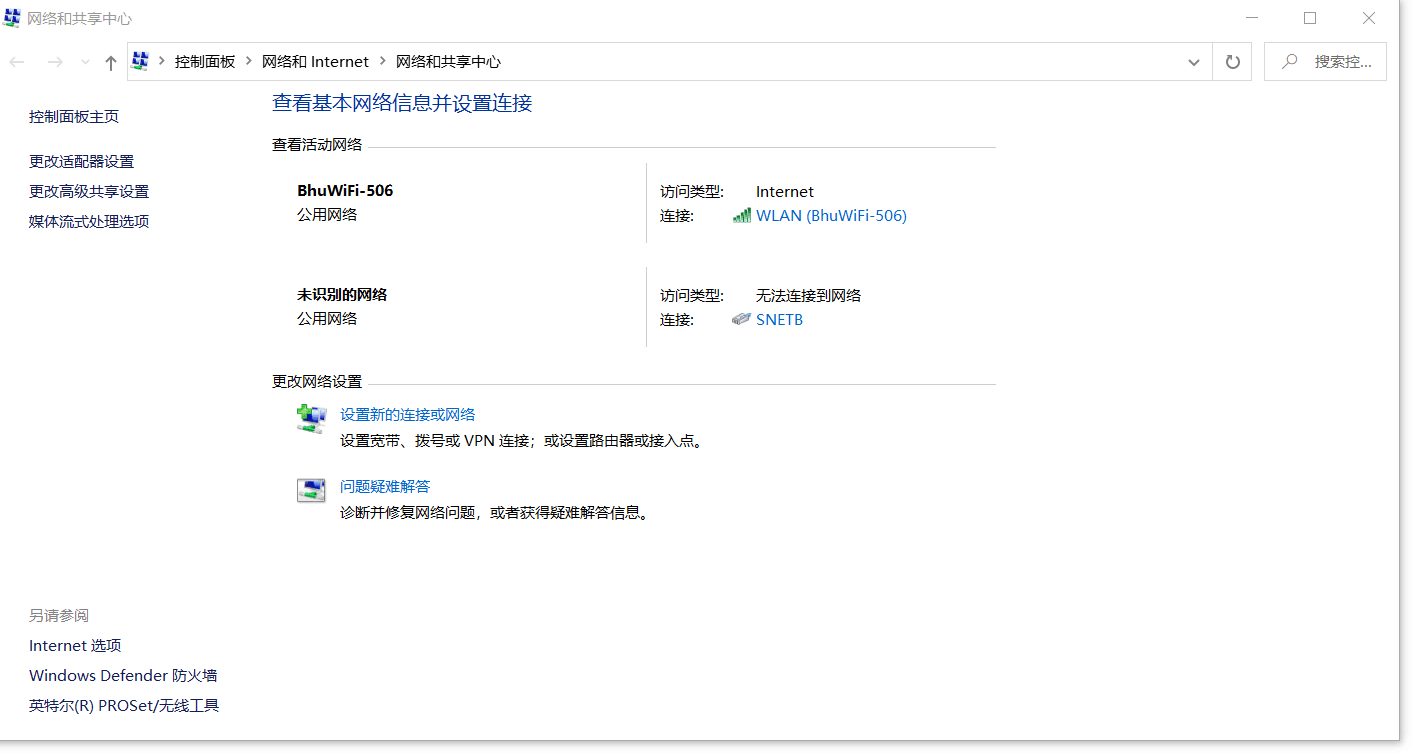Open 控制面板主页 in the sidebar
Screen dimensions: 1412x756
point(74,116)
